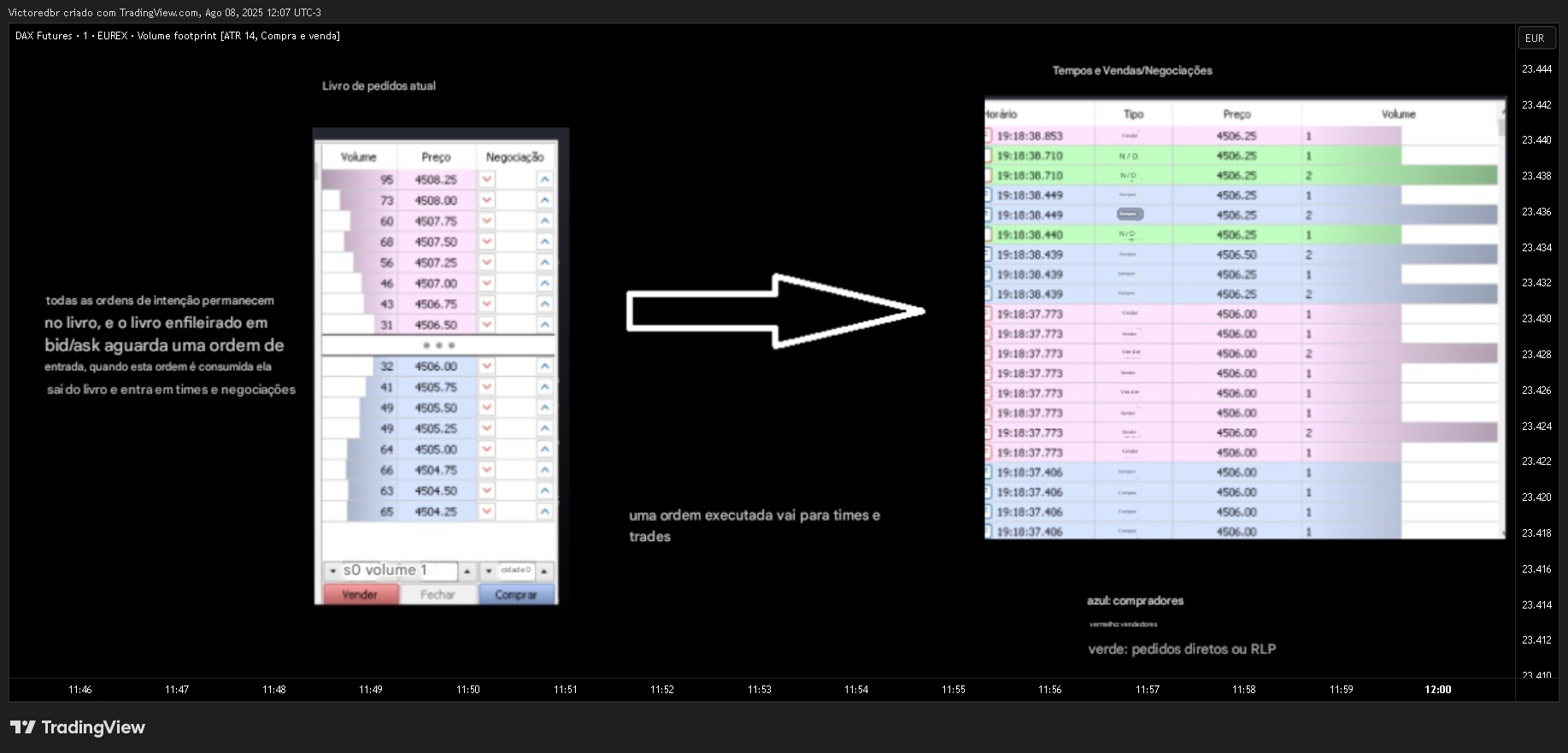Click the small quantidade input field
Image resolution: width=1568 pixels, height=753 pixels.
point(516,571)
